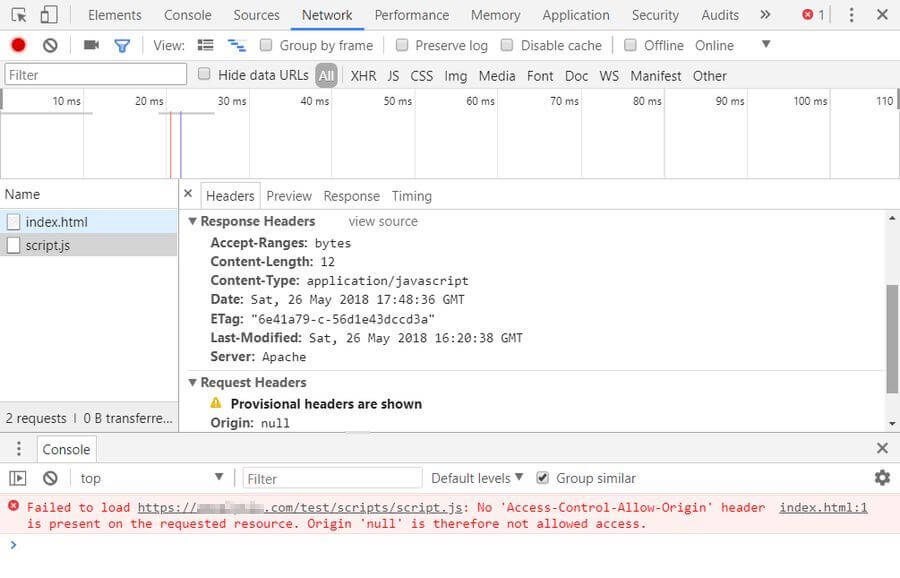Screen dimensions: 900x578
Task: Switch to the Security tab
Action: click(x=655, y=15)
